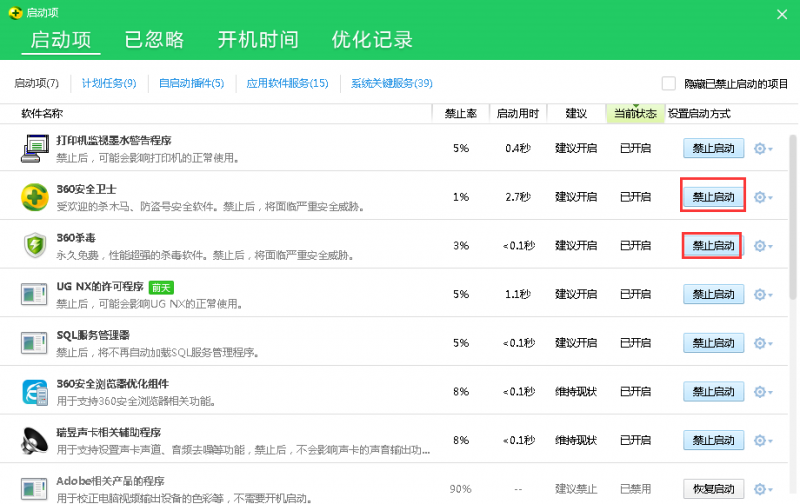Click the SQL服务管理器 program name
Image resolution: width=800 pixels, height=504 pixels.
93,335
